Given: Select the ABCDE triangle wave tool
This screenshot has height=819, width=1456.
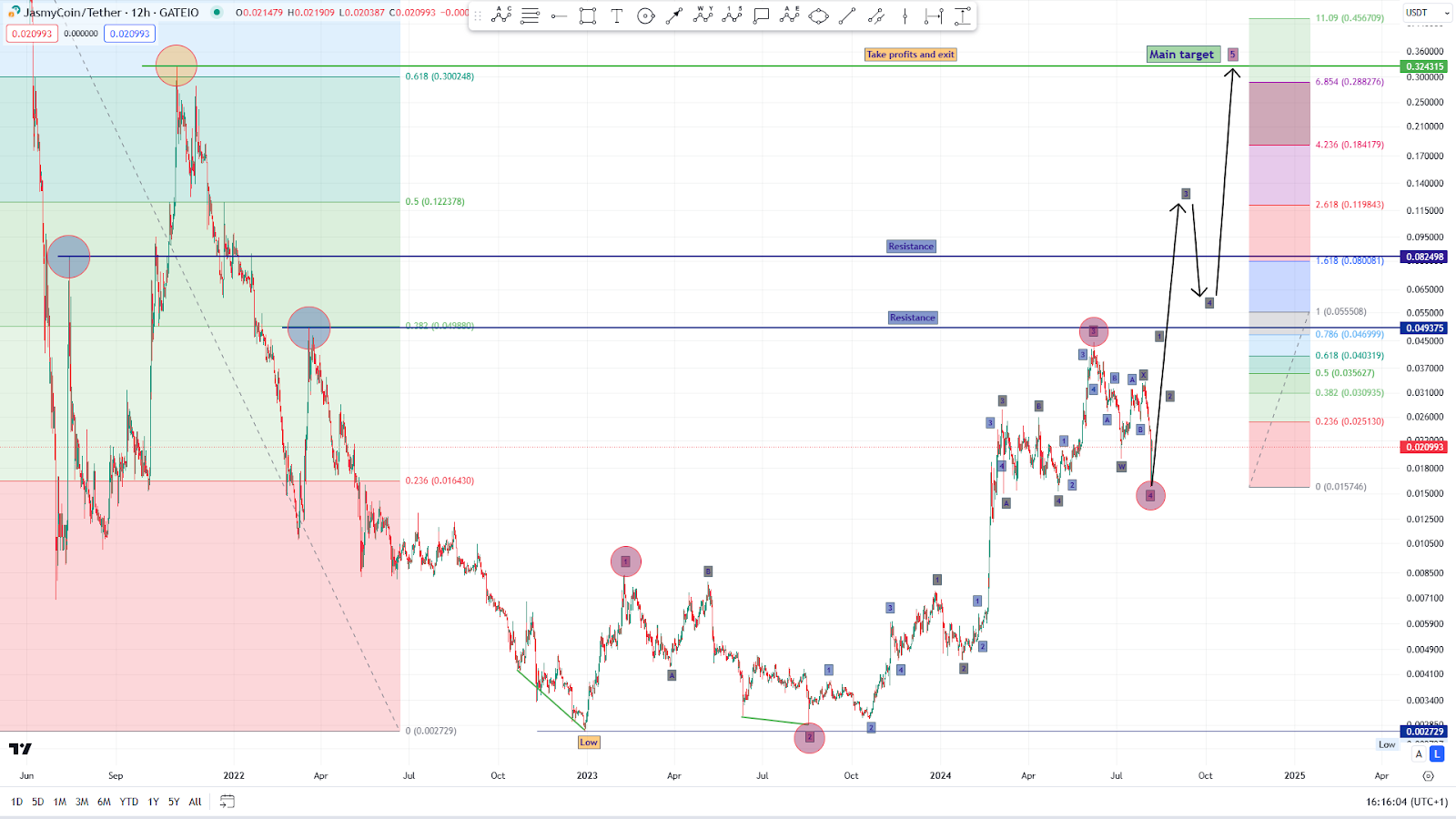Looking at the screenshot, I should (790, 15).
